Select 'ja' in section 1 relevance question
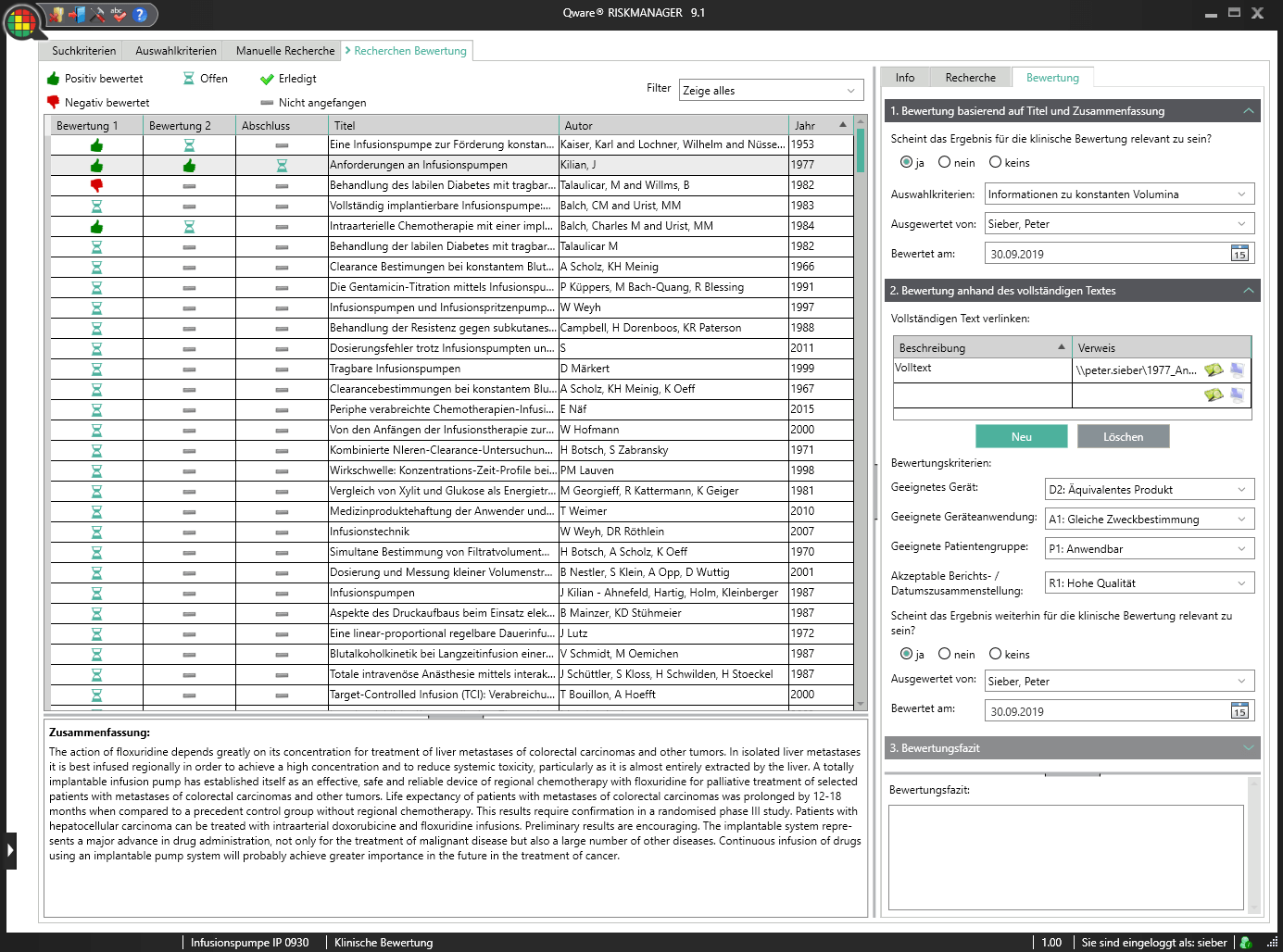Screen dimensions: 1283x952 coord(906,162)
